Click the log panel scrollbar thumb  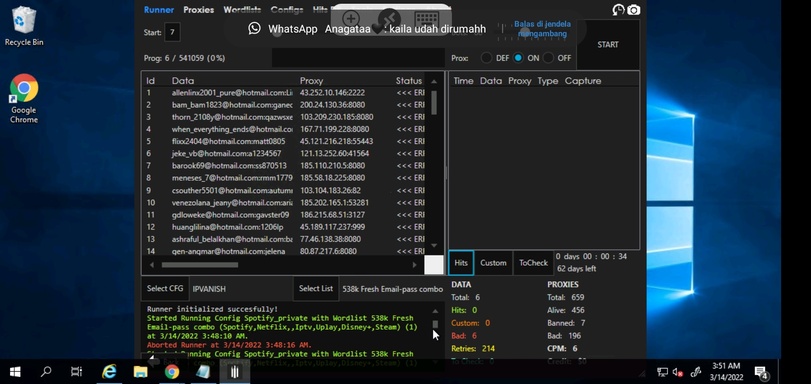coord(435,324)
